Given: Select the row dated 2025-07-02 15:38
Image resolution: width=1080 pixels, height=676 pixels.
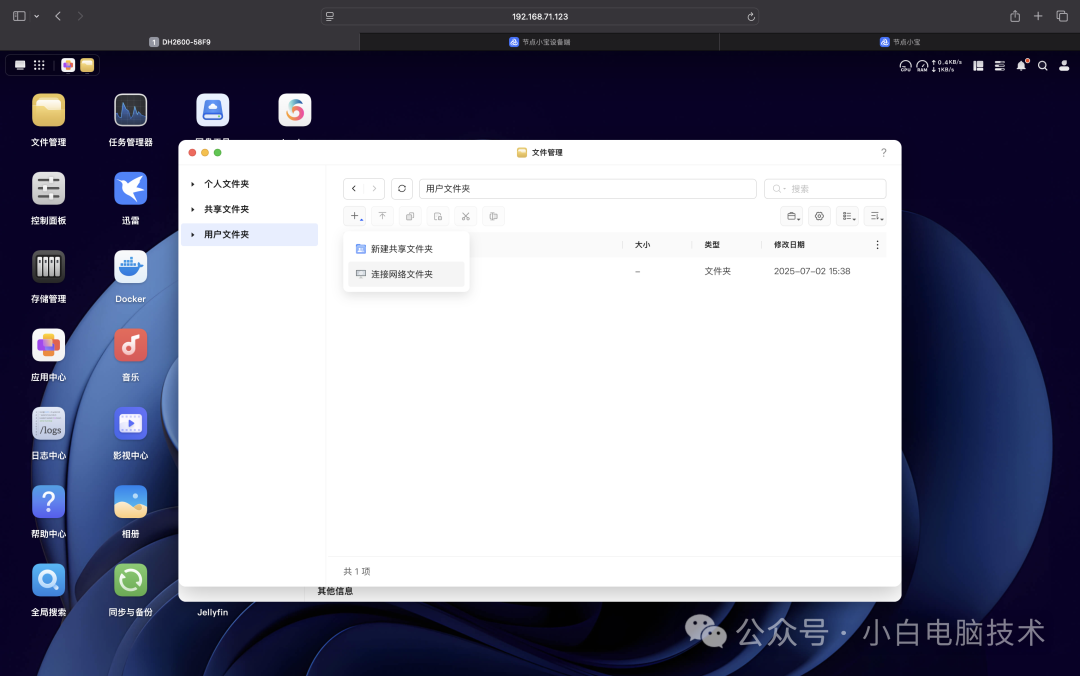Looking at the screenshot, I should [614, 272].
